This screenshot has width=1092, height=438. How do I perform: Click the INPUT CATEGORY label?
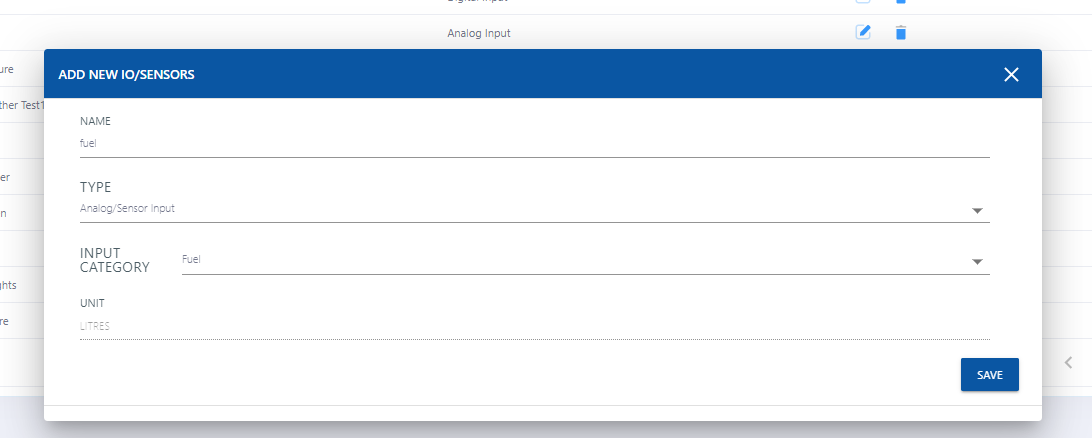tap(114, 260)
